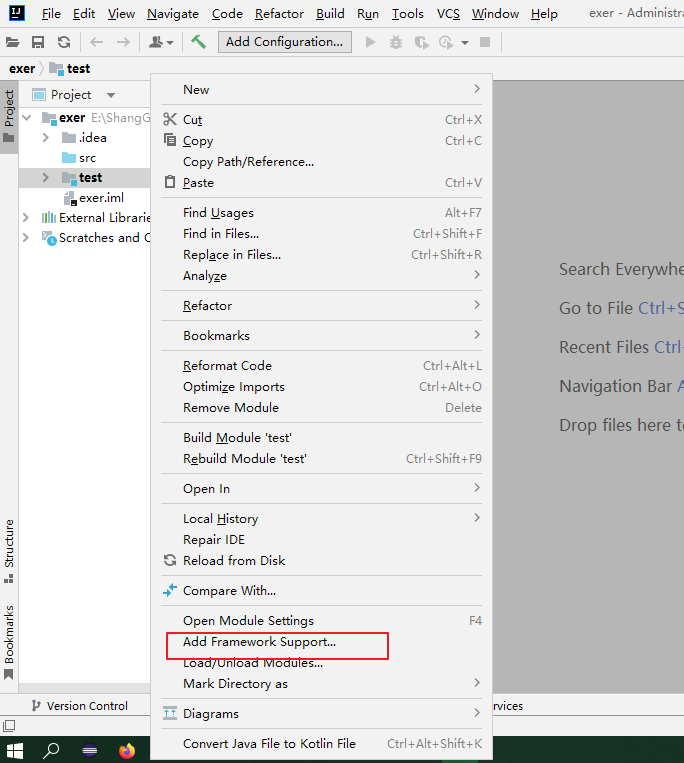Viewport: 684px width, 763px height.
Task: Open the user/account dropdown in toolbar
Action: pos(161,42)
